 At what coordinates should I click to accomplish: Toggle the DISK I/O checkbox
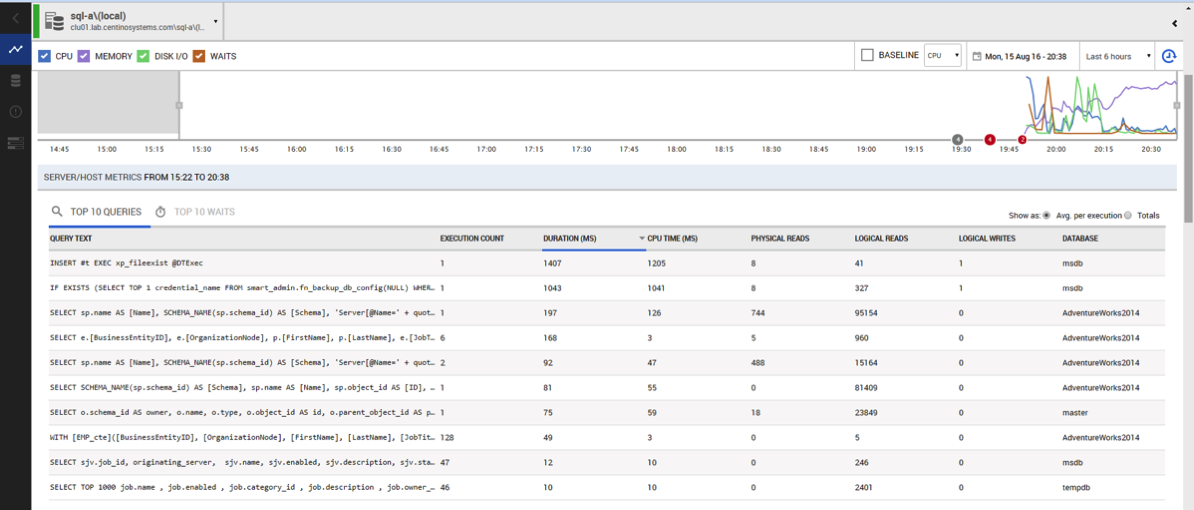click(142, 56)
